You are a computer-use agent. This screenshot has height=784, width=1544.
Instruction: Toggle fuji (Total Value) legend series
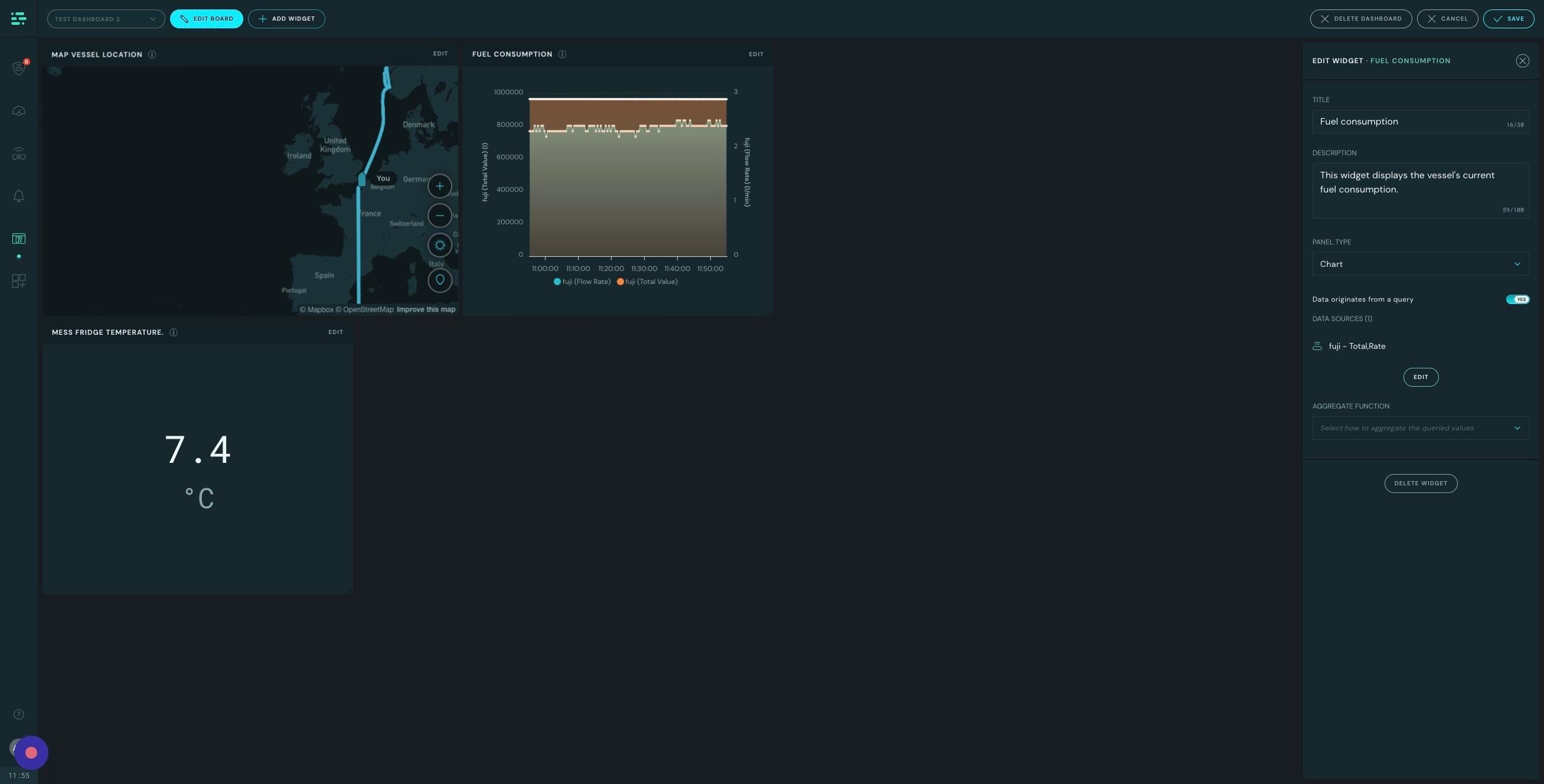[647, 282]
